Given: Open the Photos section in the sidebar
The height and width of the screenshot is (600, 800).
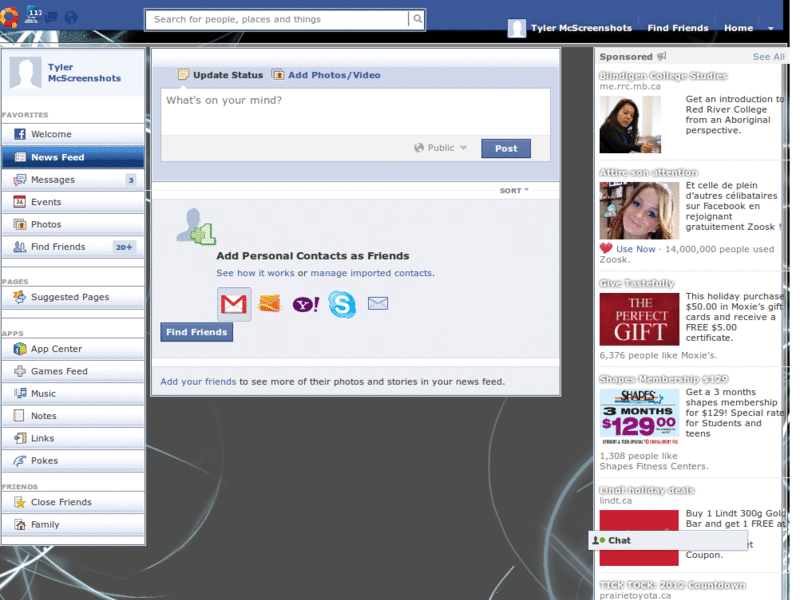Looking at the screenshot, I should point(45,223).
